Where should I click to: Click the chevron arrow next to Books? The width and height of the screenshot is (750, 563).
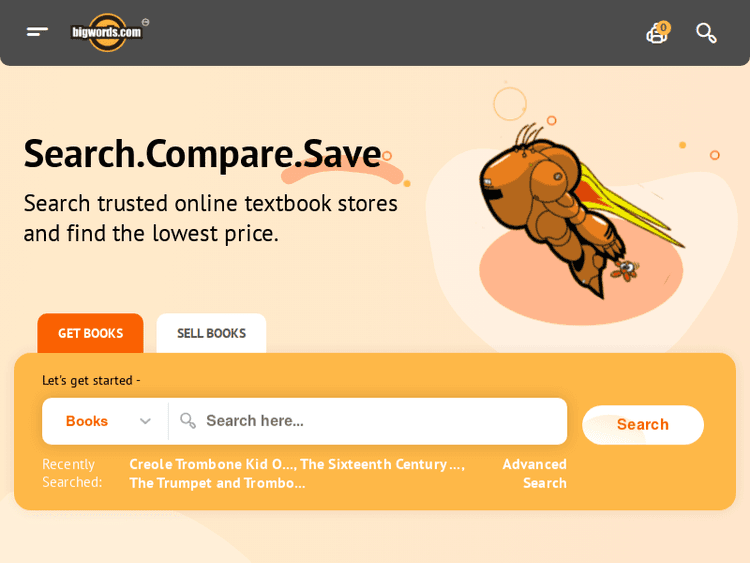pyautogui.click(x=145, y=421)
